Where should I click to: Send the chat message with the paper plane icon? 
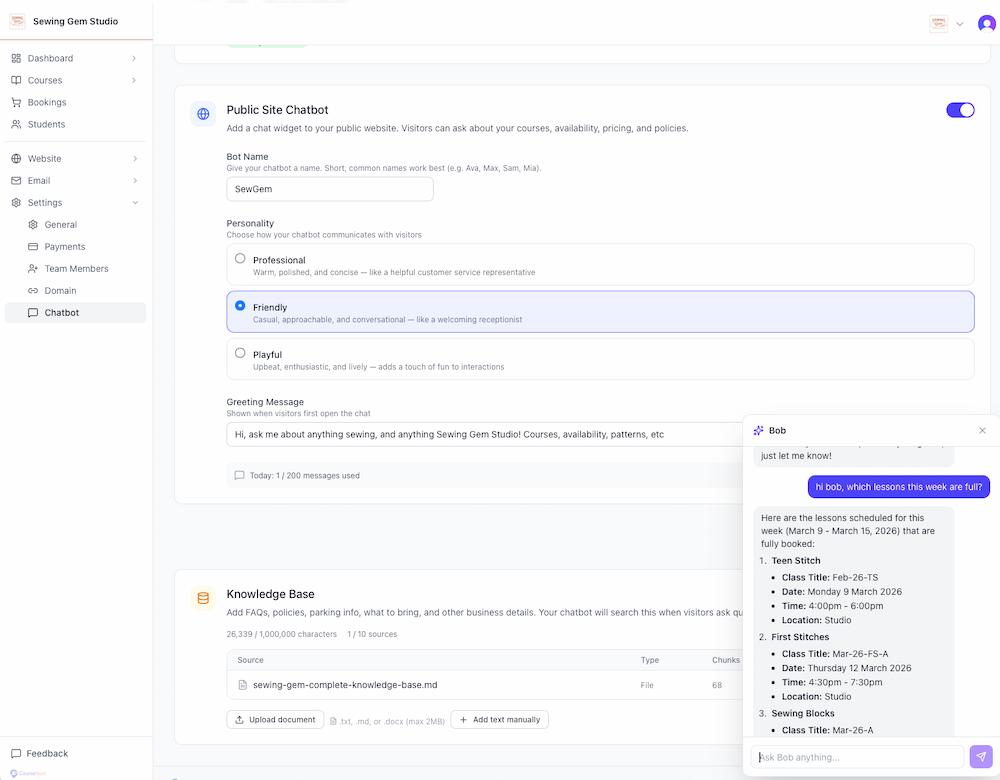[980, 756]
